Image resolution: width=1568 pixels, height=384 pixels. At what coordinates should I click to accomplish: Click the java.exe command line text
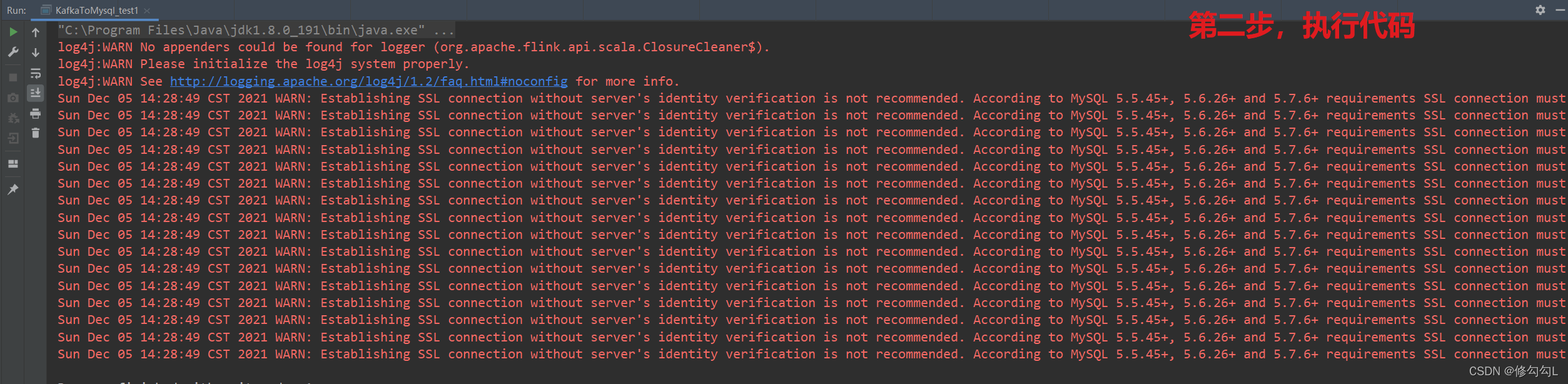pos(256,30)
